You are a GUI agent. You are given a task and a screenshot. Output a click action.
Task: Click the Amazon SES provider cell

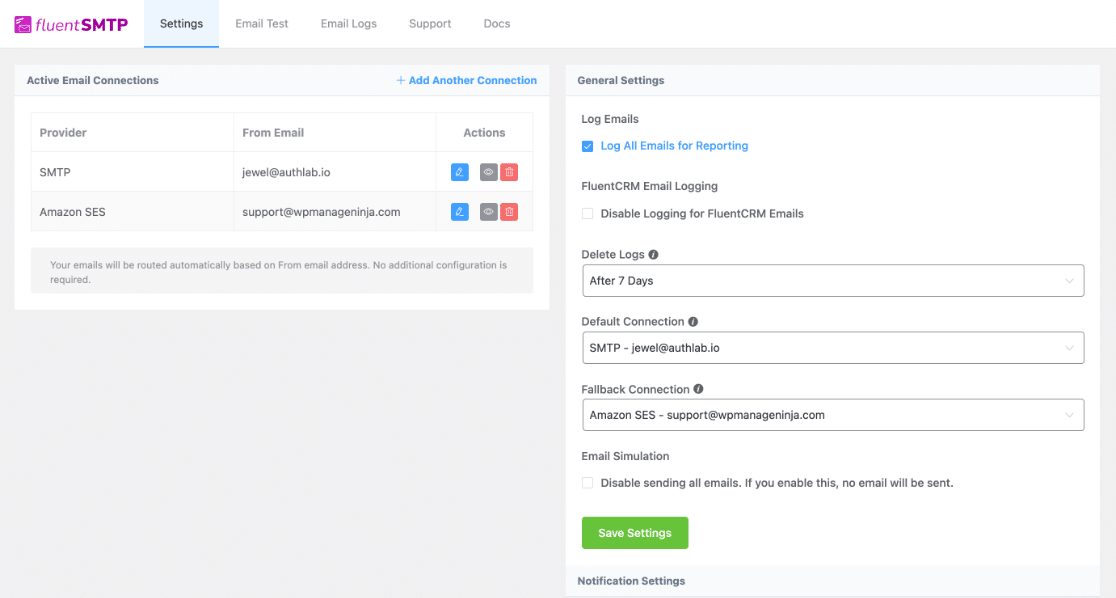tap(132, 212)
